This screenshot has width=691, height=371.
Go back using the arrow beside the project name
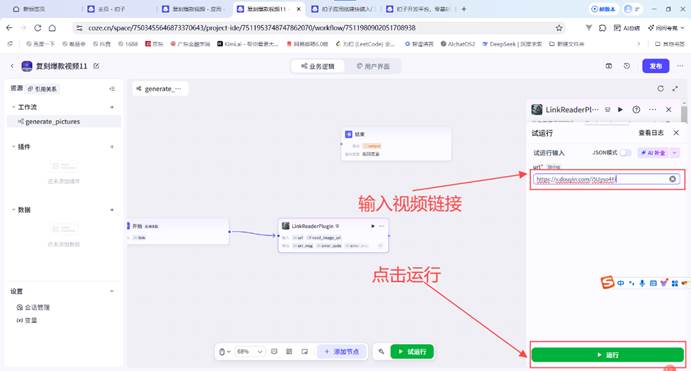[x=12, y=66]
